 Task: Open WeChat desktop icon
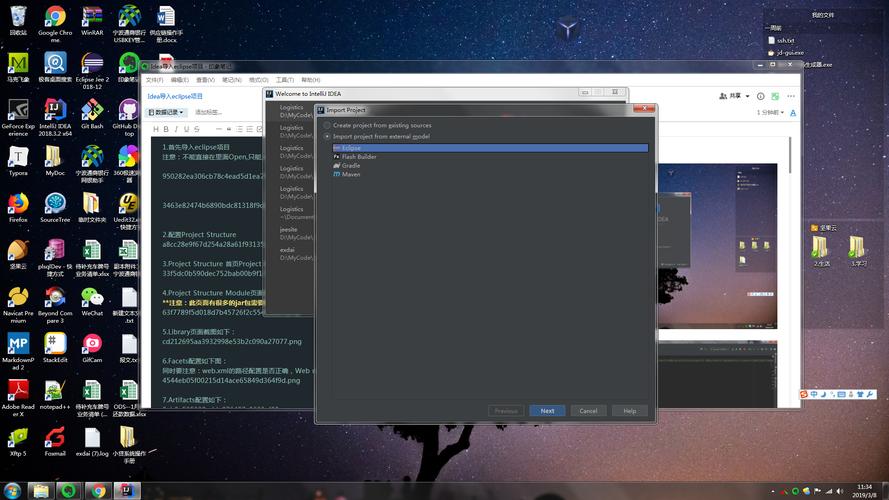click(x=92, y=302)
